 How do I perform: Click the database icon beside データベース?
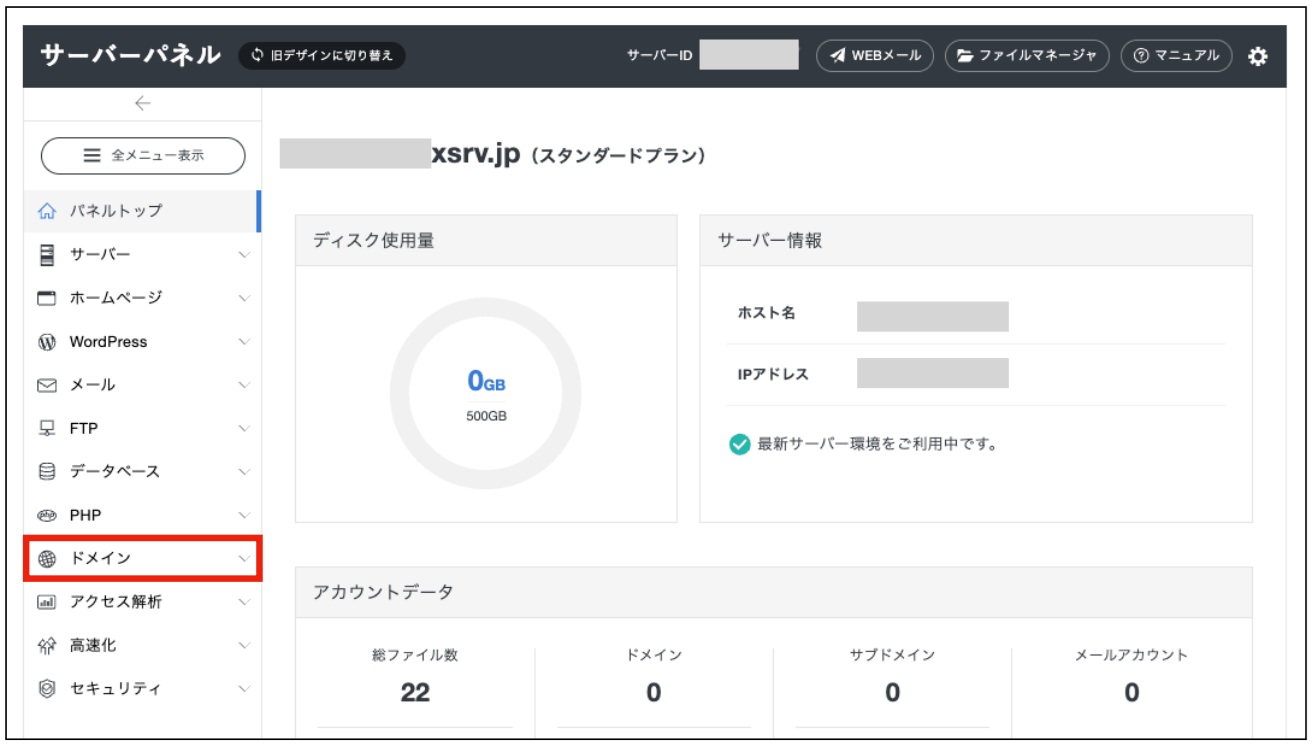coord(46,472)
